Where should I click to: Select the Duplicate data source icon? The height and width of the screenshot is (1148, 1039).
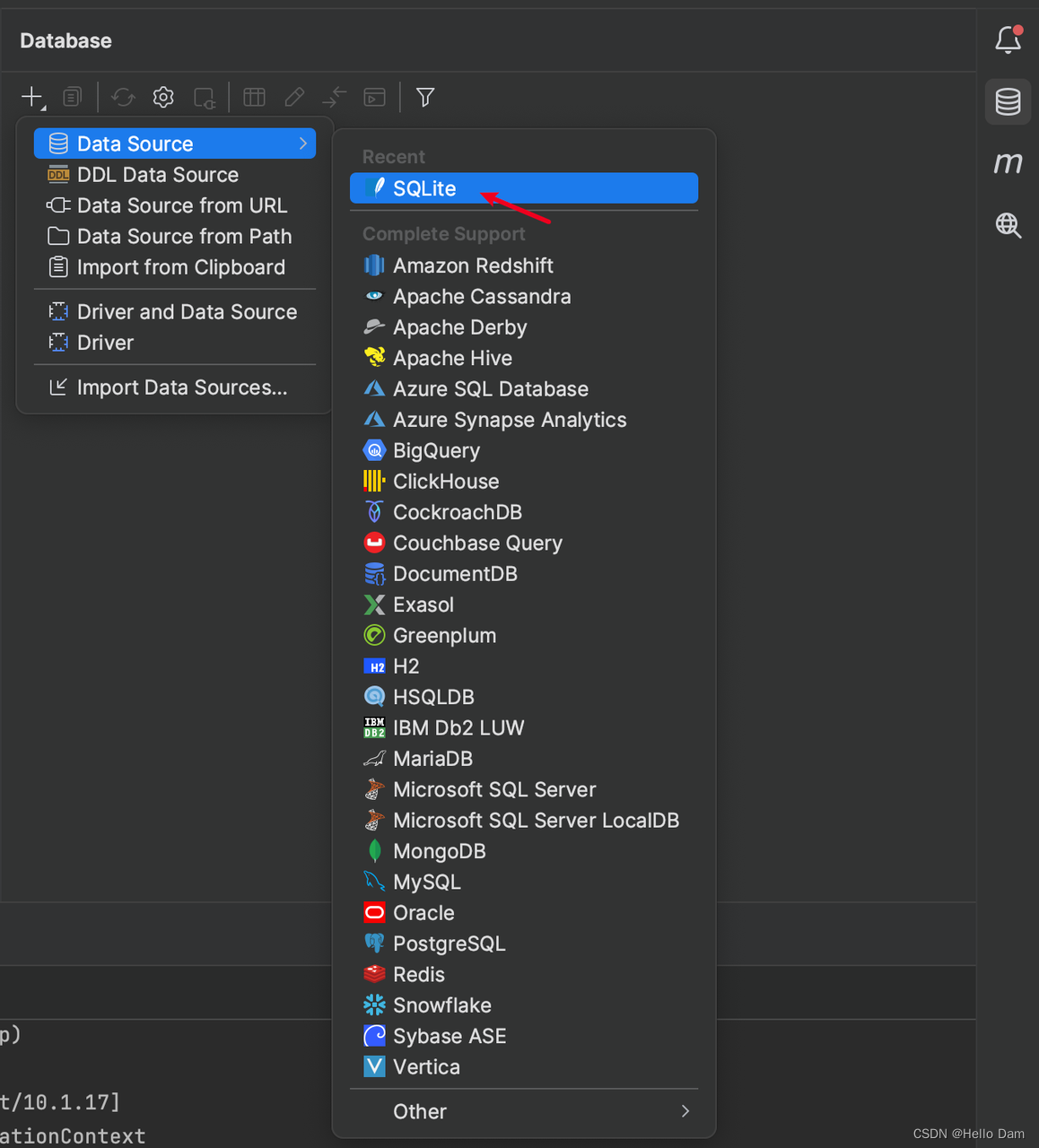pos(72,97)
